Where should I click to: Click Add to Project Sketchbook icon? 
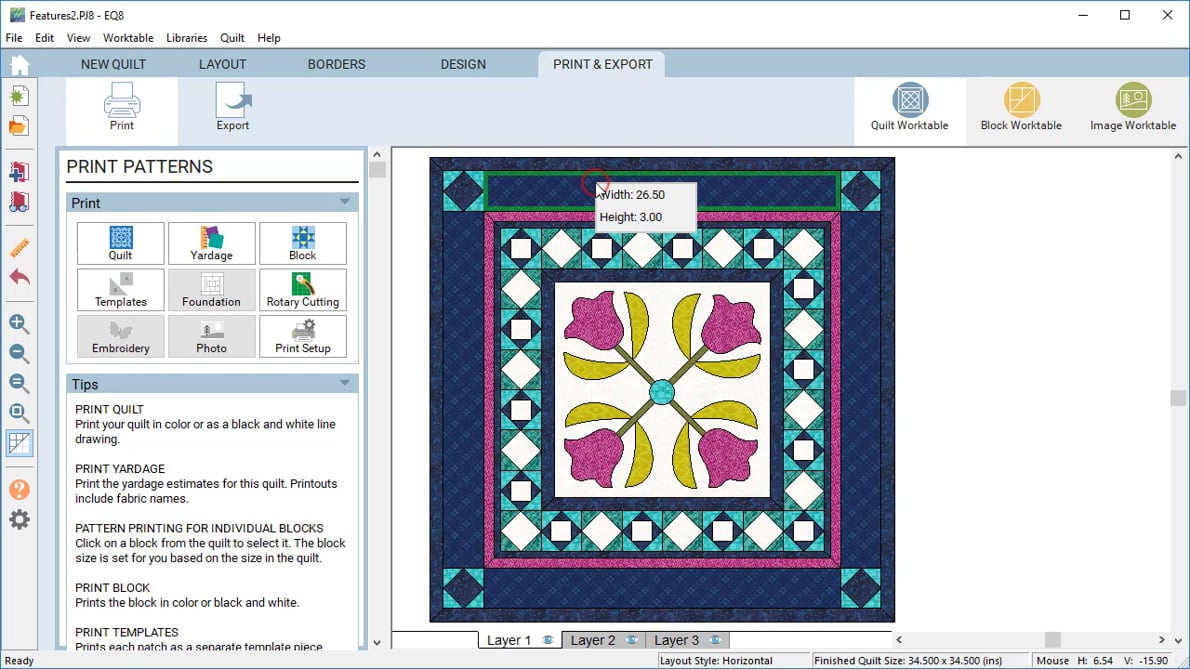19,172
